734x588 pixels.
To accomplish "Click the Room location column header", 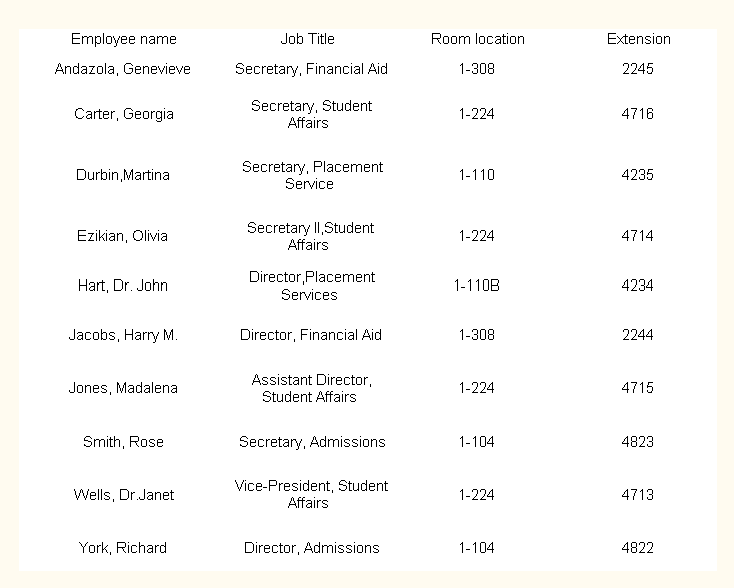I will 477,39.
